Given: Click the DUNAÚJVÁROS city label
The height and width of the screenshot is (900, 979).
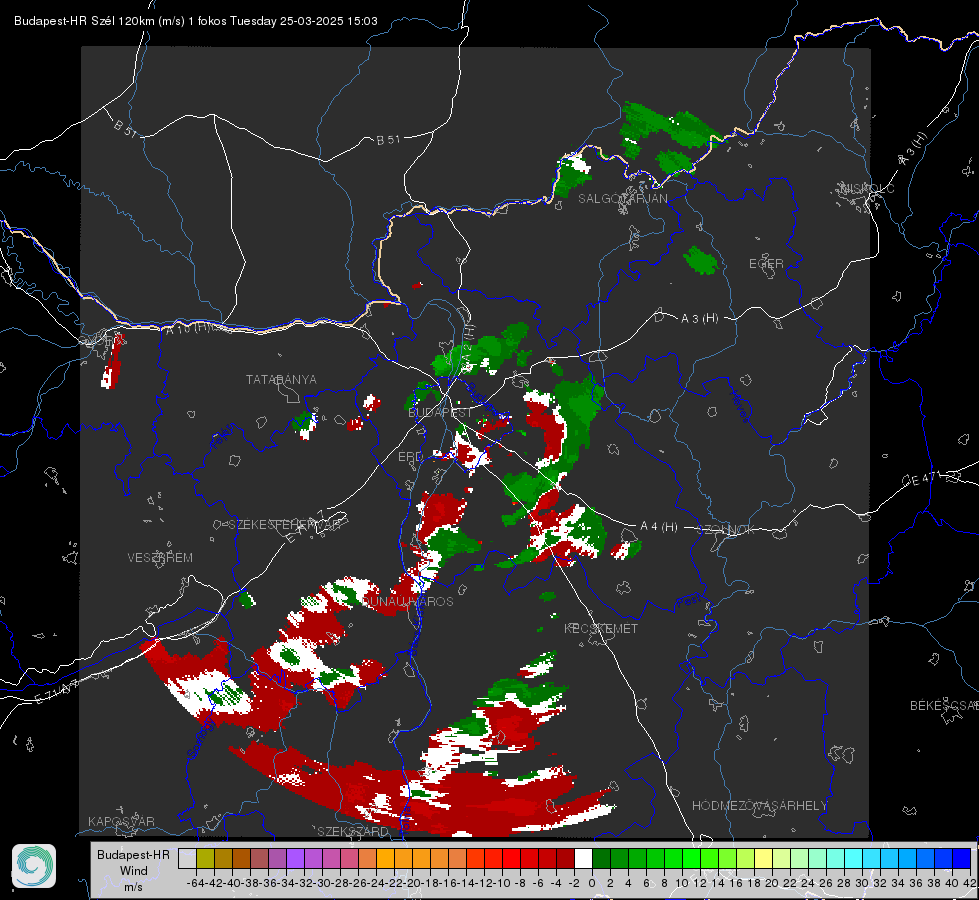Looking at the screenshot, I should [x=408, y=601].
